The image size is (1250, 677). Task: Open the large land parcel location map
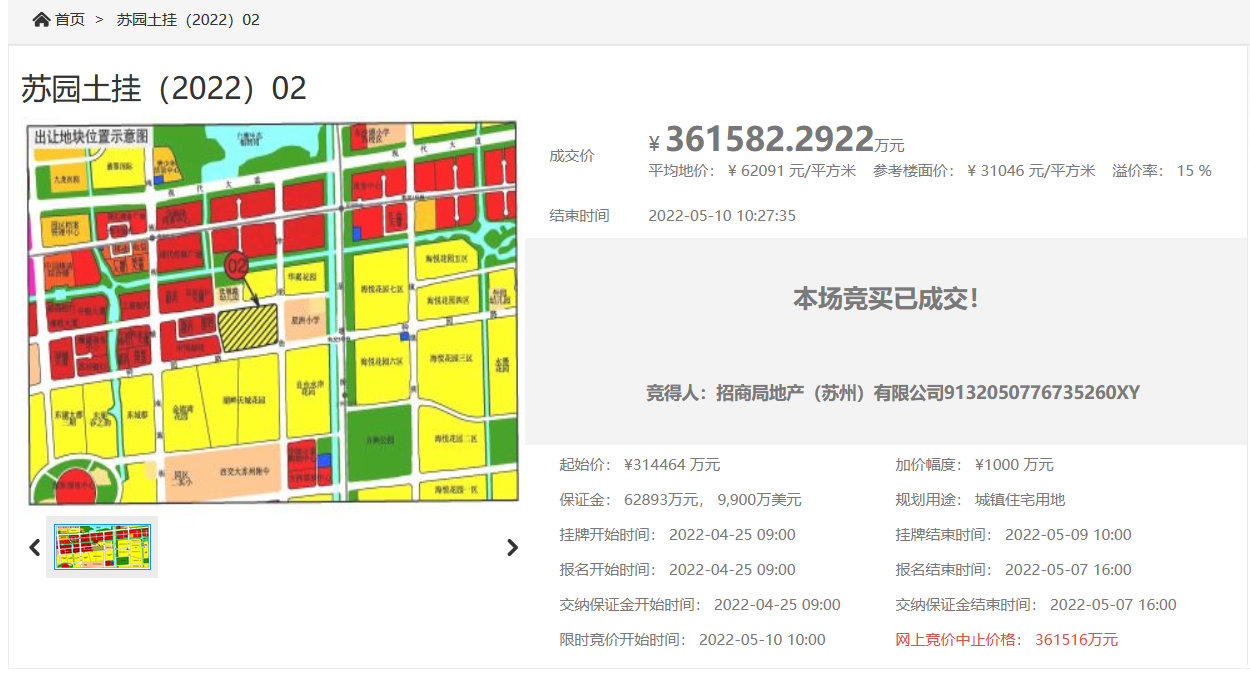pos(273,312)
